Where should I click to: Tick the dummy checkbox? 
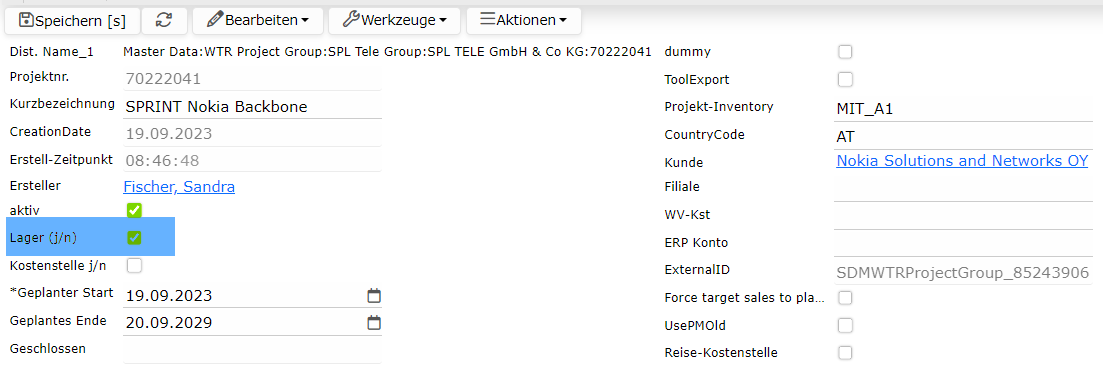pyautogui.click(x=845, y=52)
